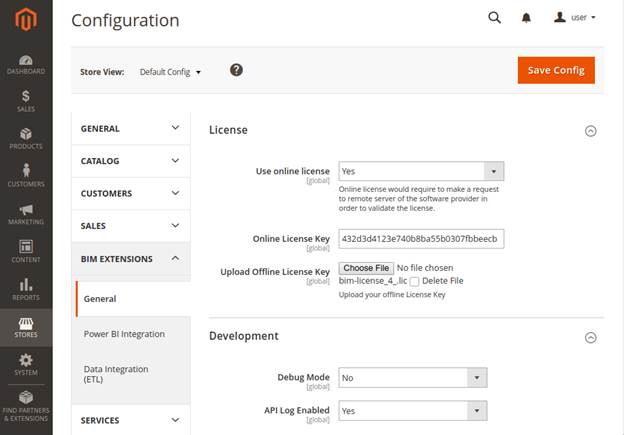Viewport: 624px width, 435px height.
Task: Open Find Partners & Extensions icon
Action: tap(26, 406)
